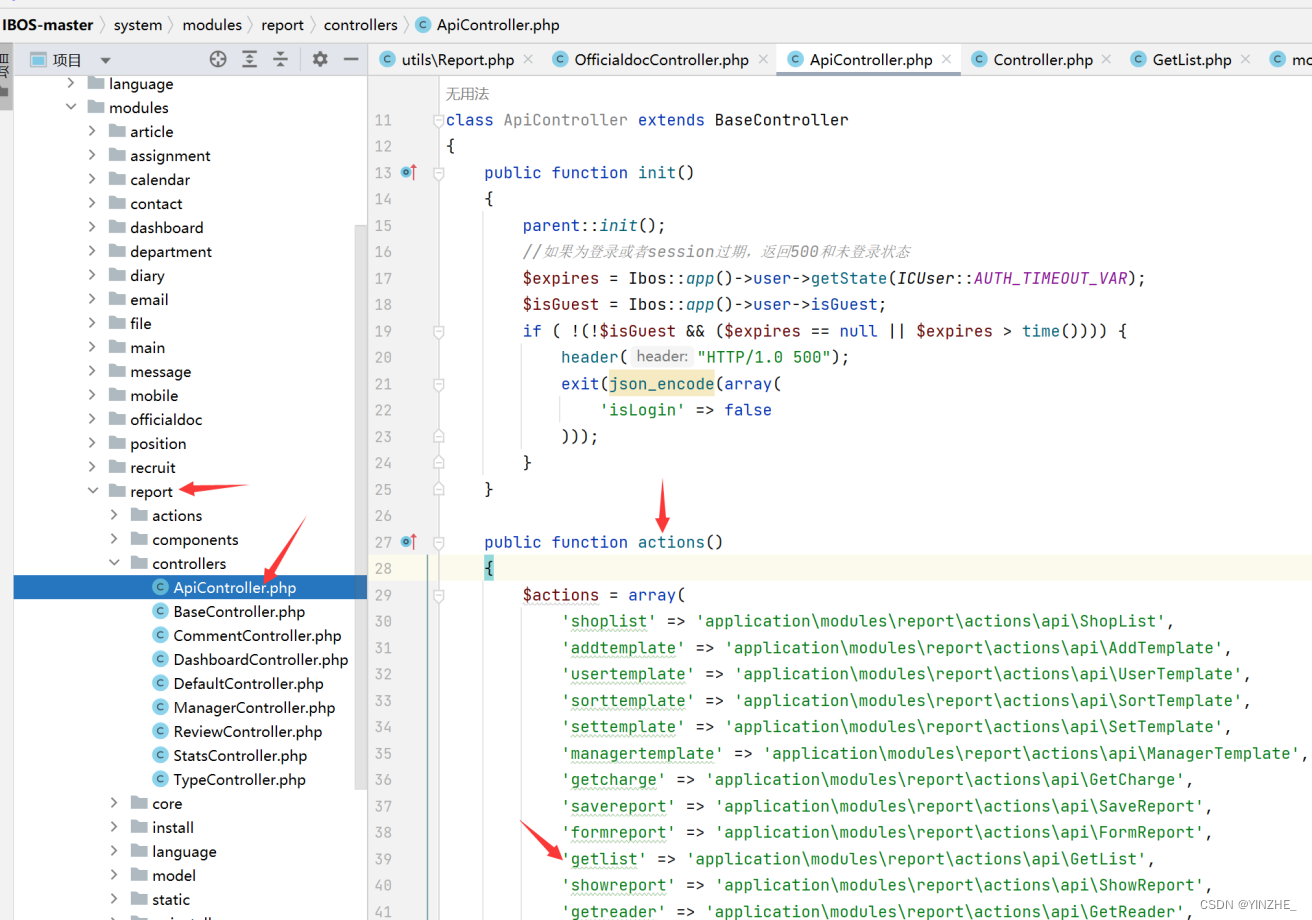Click the Expand All icon in project toolbar
The image size is (1312, 920).
(x=250, y=60)
